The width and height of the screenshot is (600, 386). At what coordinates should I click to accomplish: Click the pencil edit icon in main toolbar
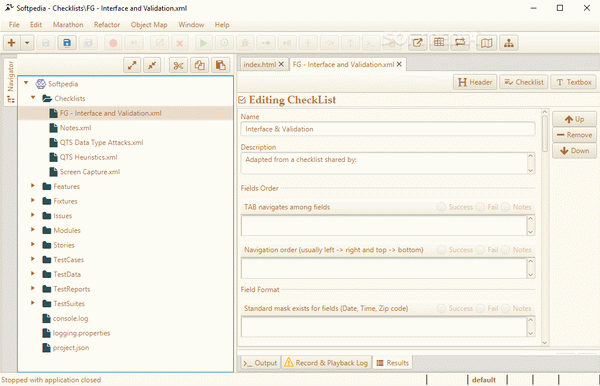[160, 43]
